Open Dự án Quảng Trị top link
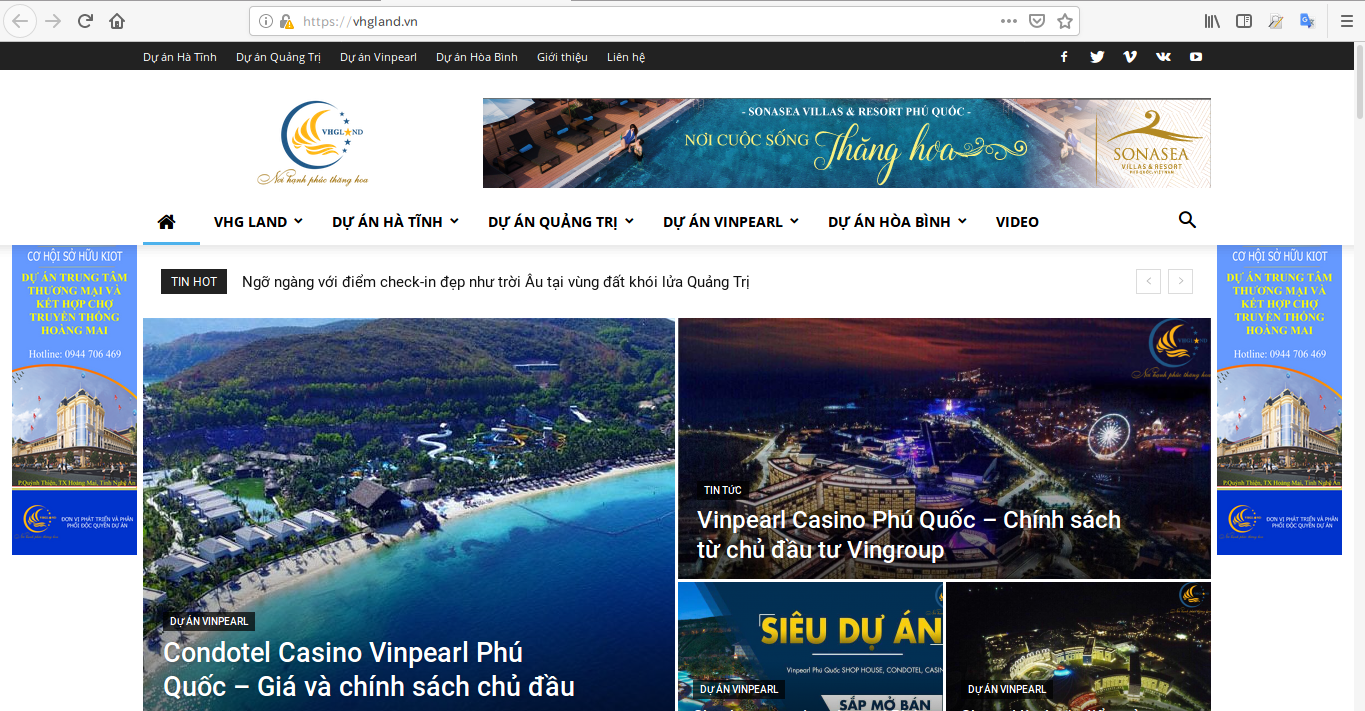Screen dimensions: 1365x711 (278, 57)
